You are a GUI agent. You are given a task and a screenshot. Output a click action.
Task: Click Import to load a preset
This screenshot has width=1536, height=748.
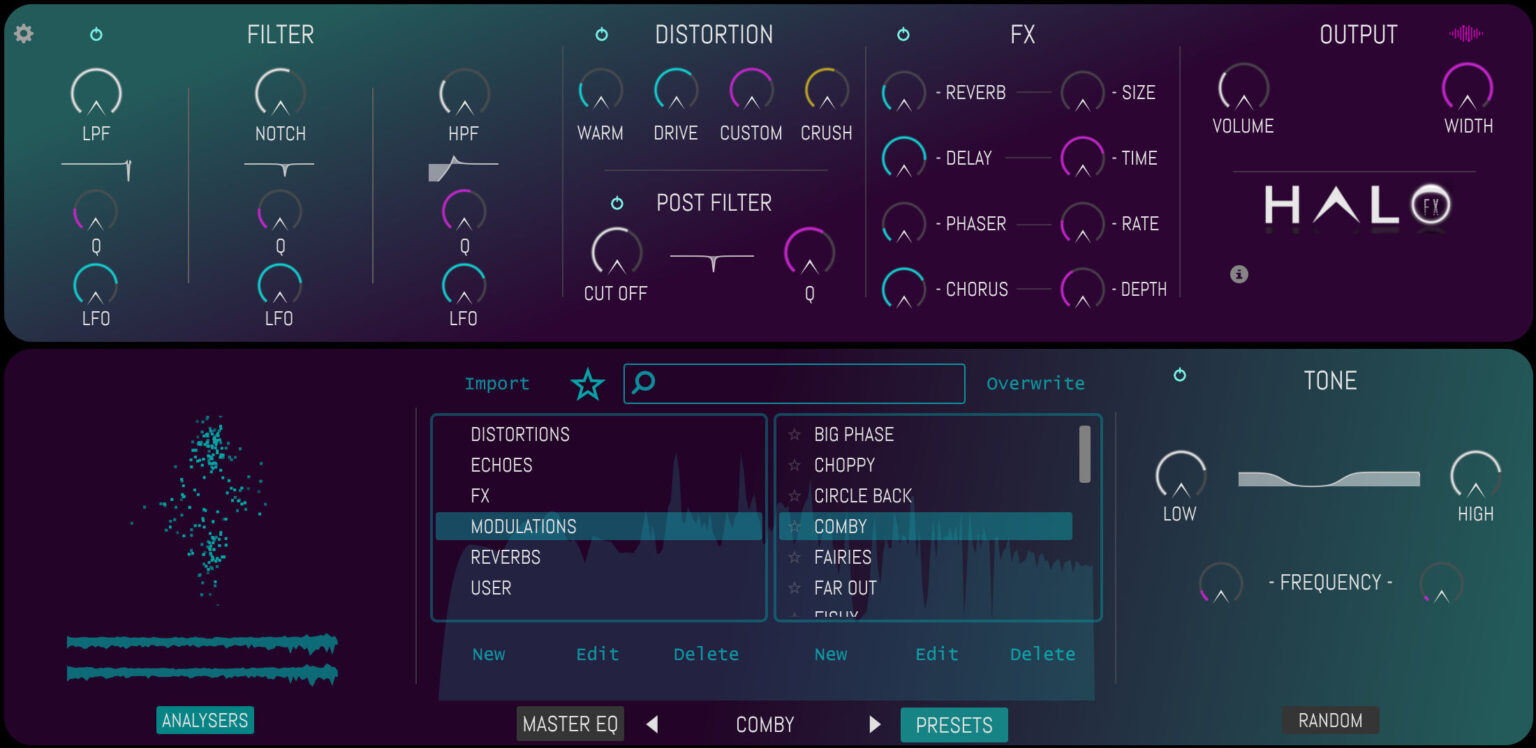coord(497,383)
